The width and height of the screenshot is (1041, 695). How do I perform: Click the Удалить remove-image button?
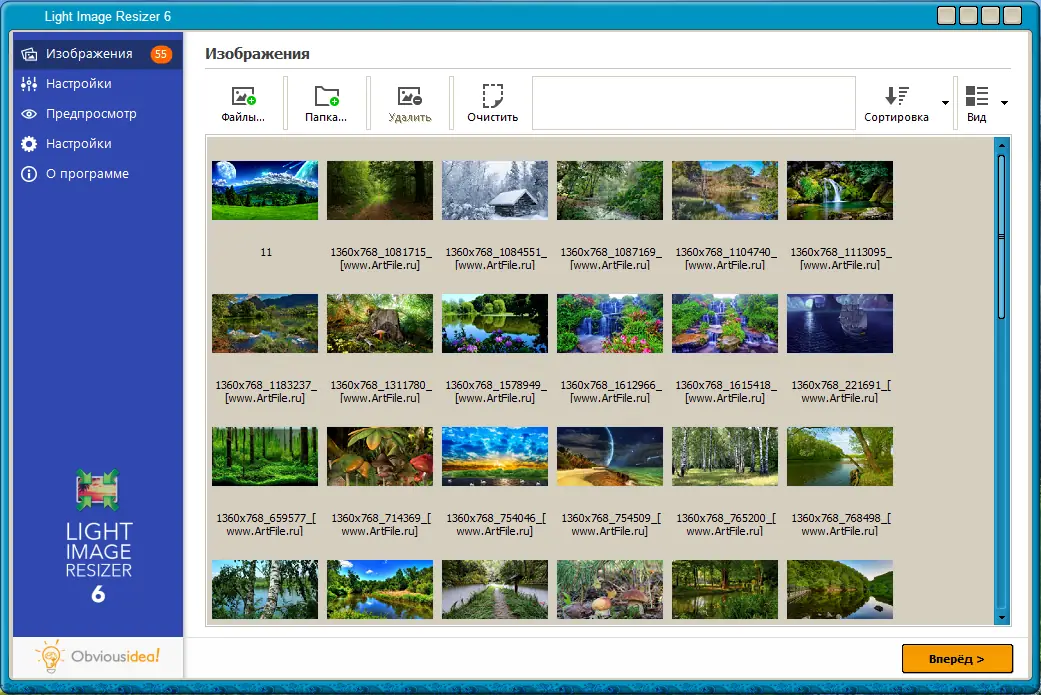click(x=410, y=103)
